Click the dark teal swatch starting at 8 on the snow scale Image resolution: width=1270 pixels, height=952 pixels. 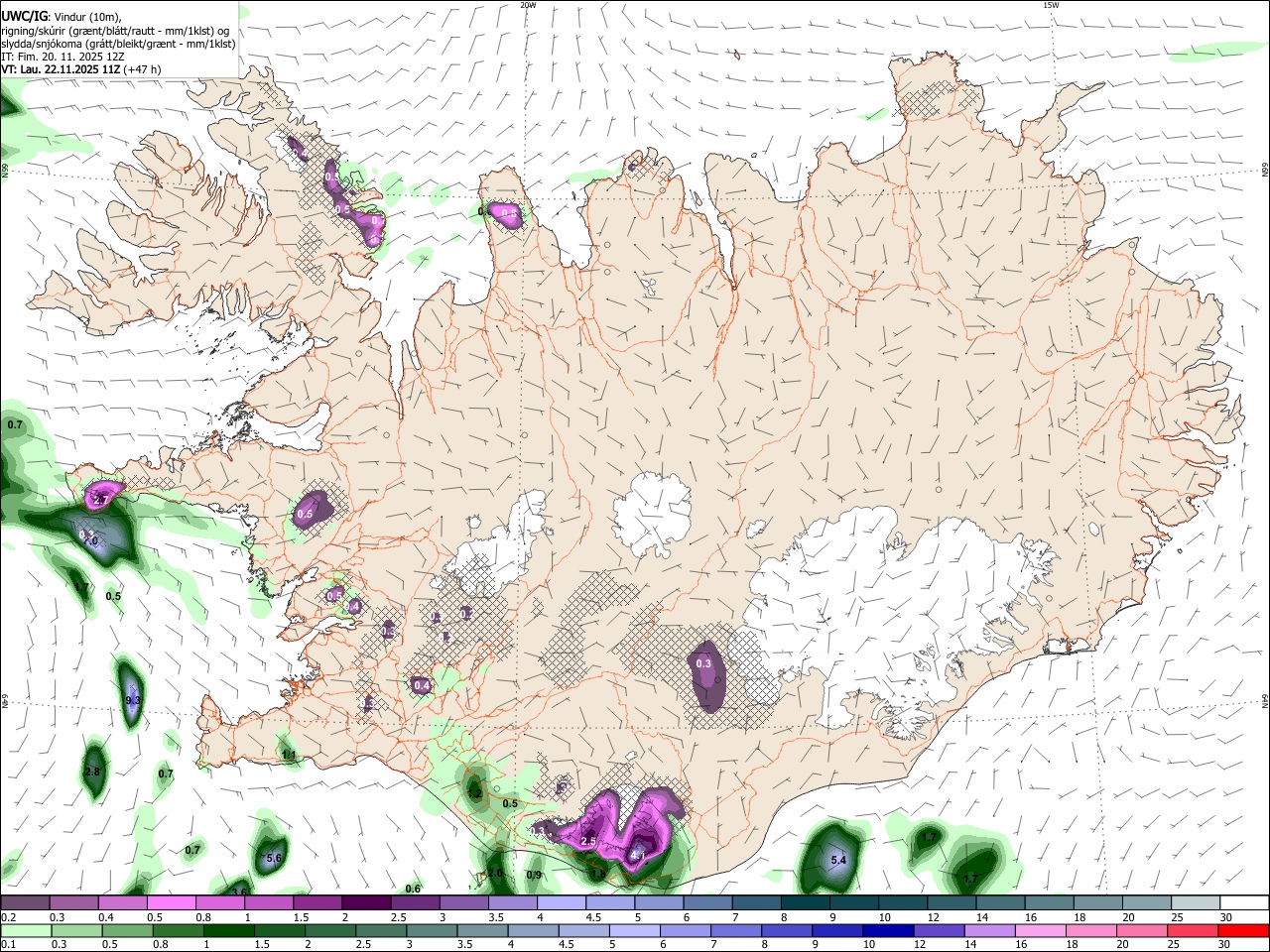807,903
